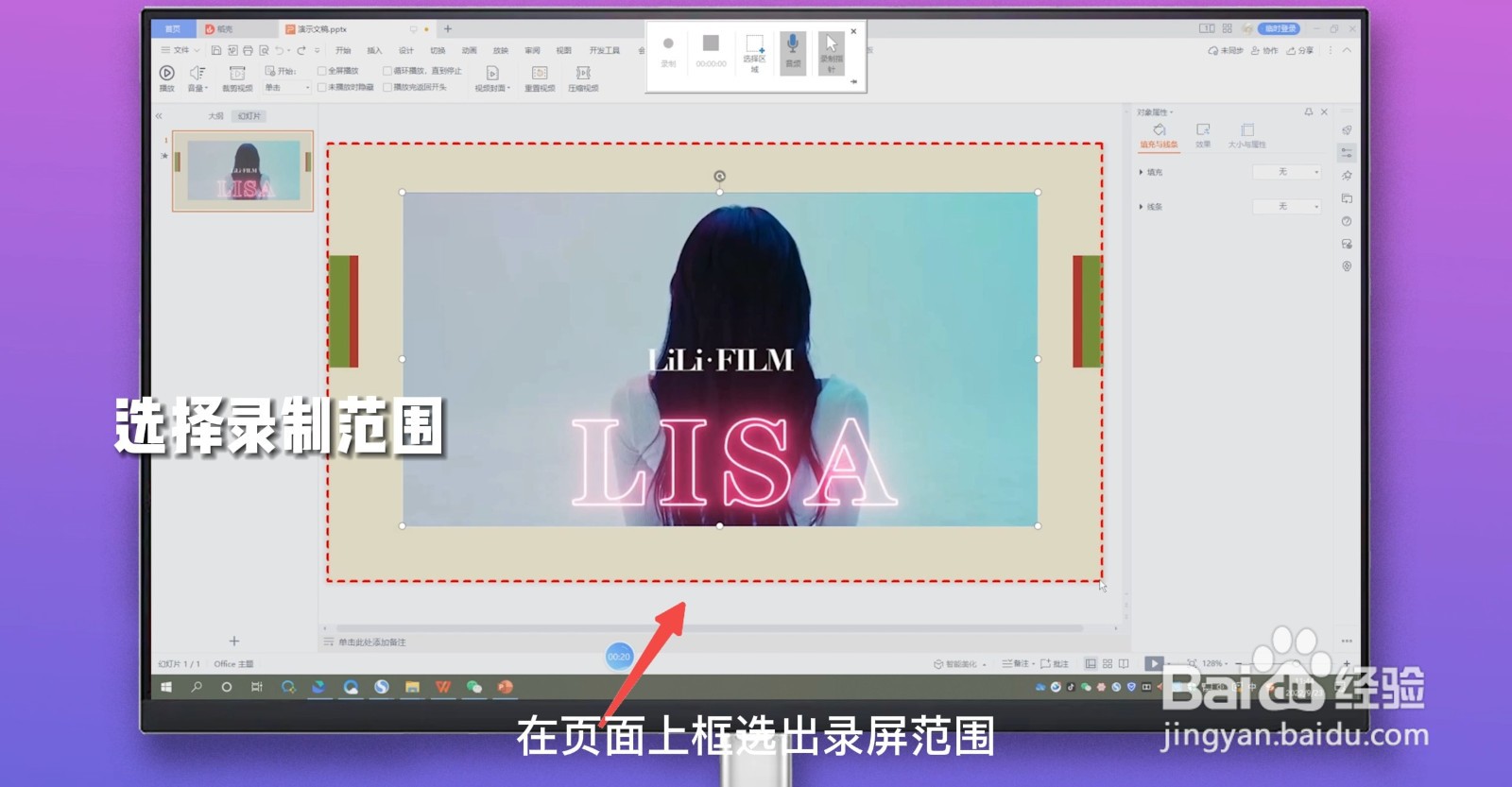Click the undo arrow icon
Image resolution: width=1512 pixels, height=787 pixels.
click(279, 50)
